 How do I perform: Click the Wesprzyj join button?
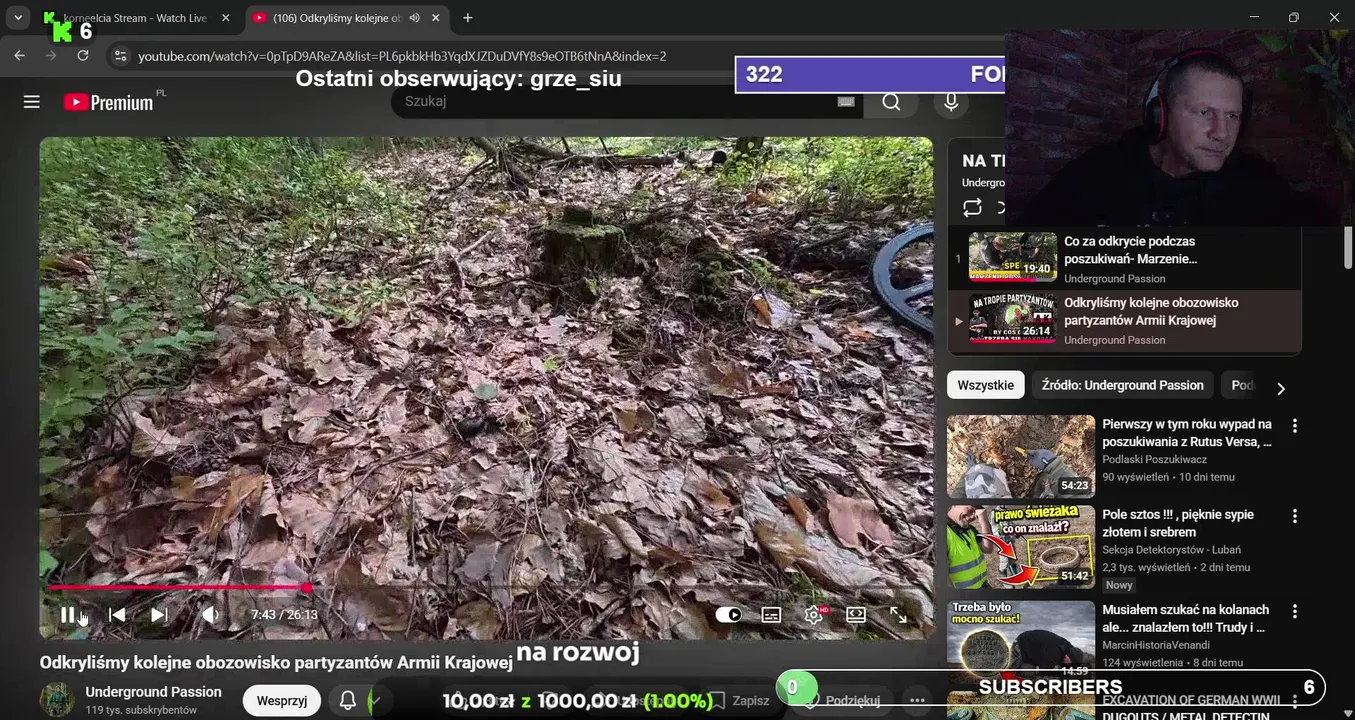pyautogui.click(x=282, y=701)
